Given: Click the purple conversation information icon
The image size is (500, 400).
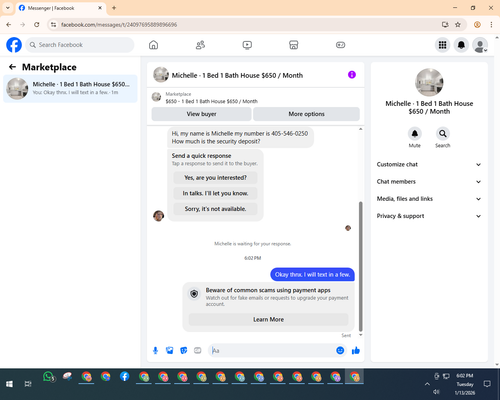Looking at the screenshot, I should click(x=352, y=75).
